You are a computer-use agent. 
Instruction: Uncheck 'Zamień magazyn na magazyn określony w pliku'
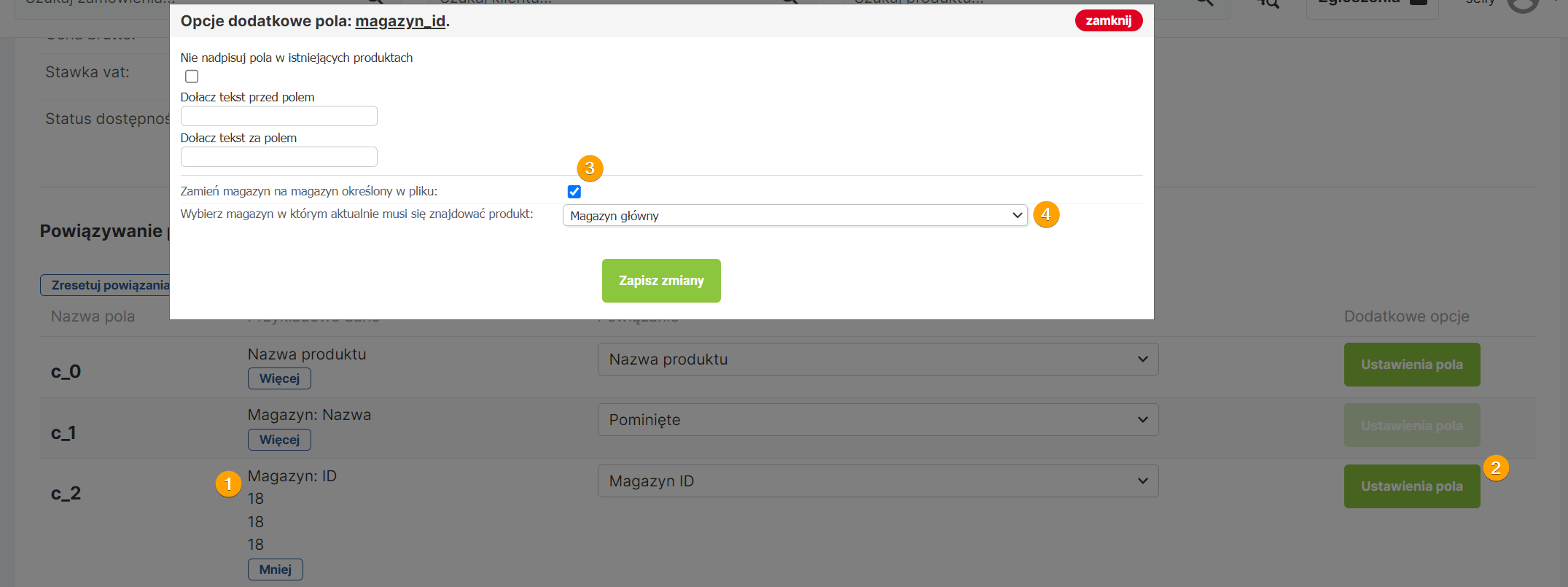(574, 192)
